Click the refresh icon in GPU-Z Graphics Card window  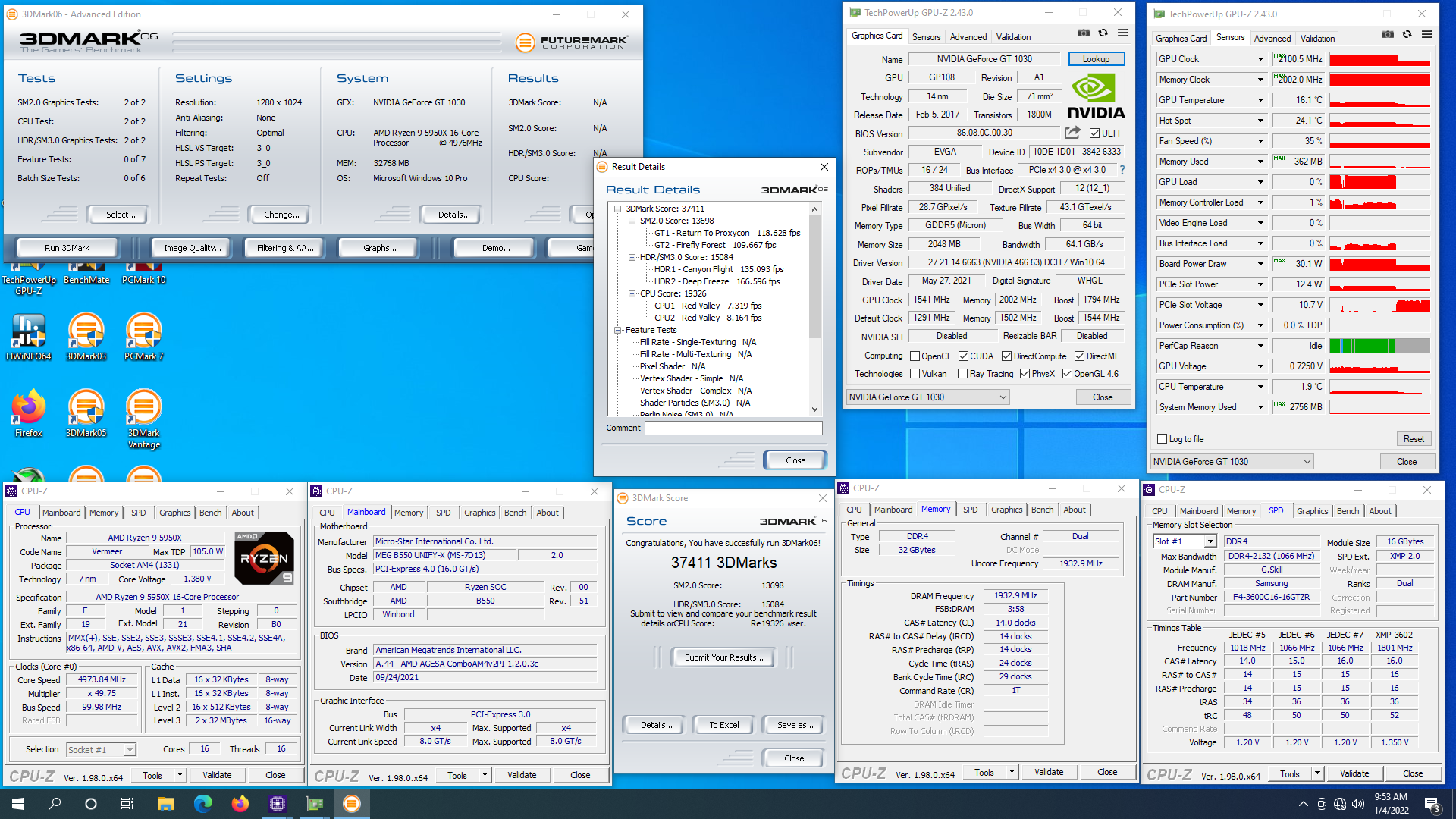point(1103,33)
